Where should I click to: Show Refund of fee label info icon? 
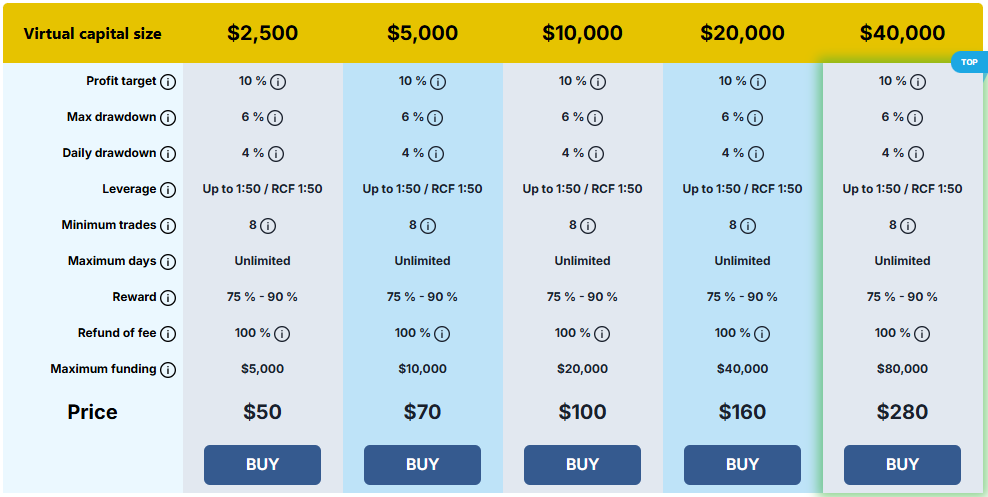pos(168,334)
